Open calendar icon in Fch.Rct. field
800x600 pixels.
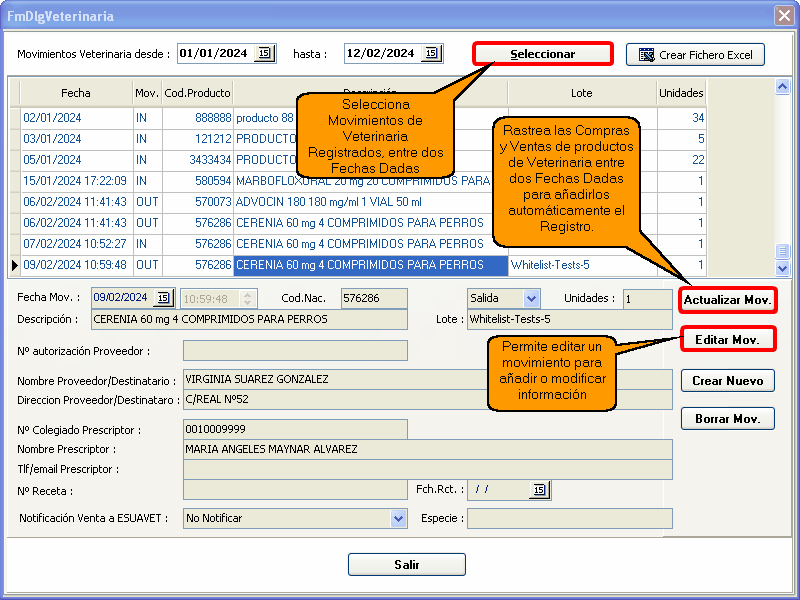pyautogui.click(x=540, y=490)
